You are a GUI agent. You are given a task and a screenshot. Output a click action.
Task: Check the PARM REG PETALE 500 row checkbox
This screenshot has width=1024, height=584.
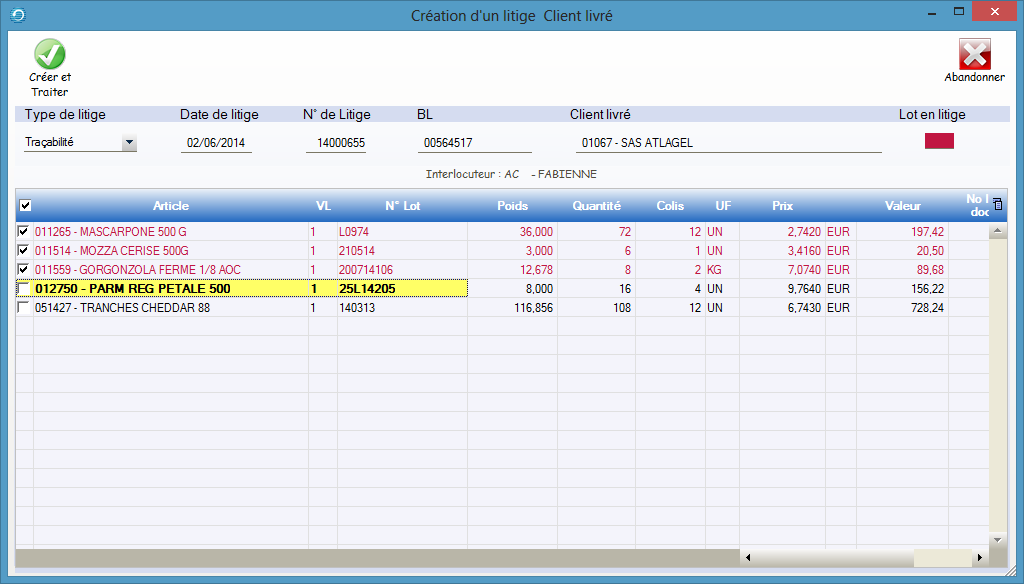click(x=24, y=289)
